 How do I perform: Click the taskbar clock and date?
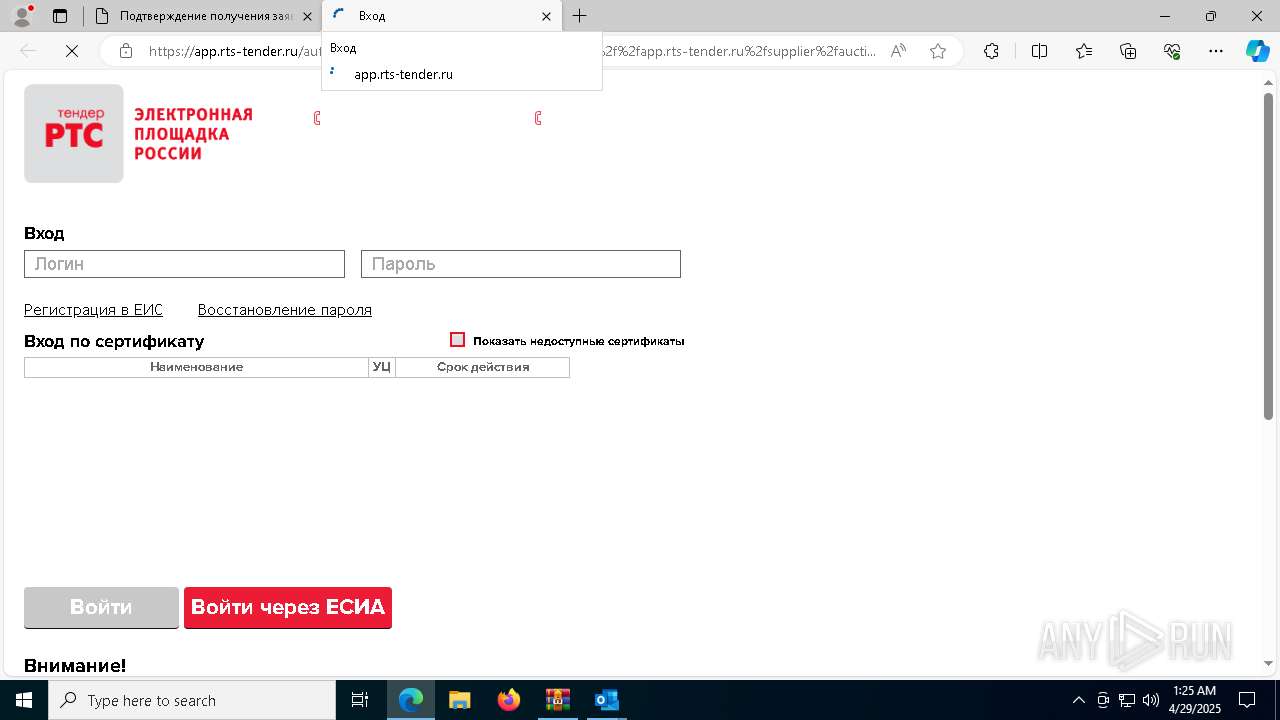point(1193,700)
